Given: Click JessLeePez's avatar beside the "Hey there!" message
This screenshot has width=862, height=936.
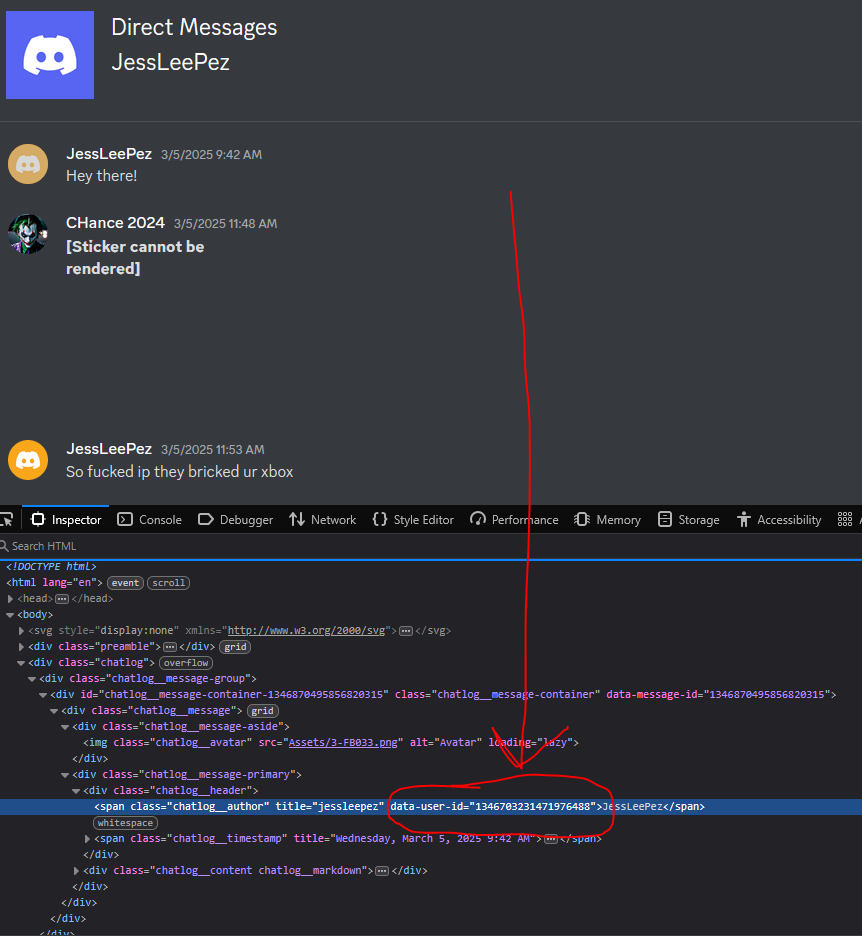Looking at the screenshot, I should coord(28,164).
